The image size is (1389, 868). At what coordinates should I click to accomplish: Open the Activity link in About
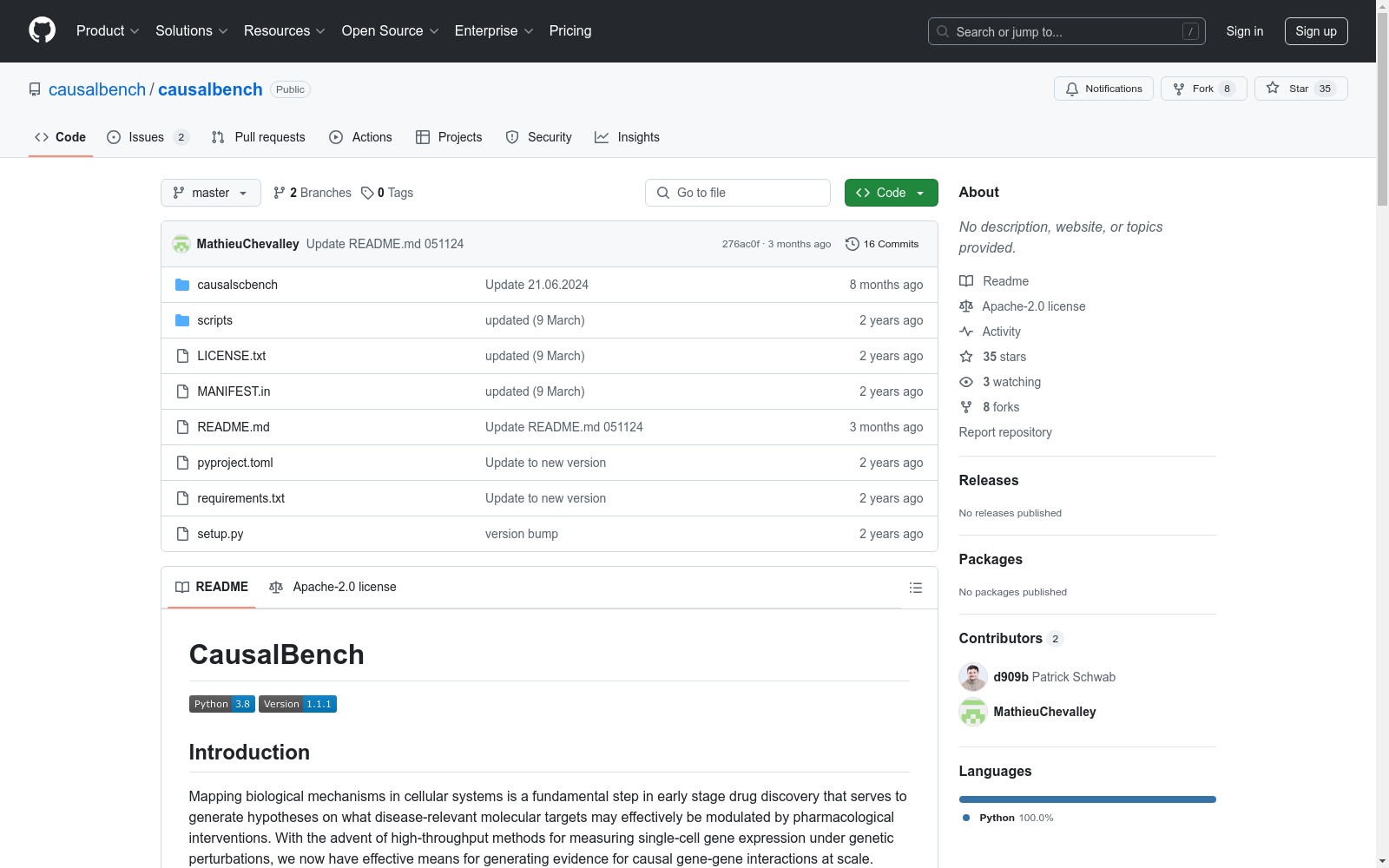990,332
